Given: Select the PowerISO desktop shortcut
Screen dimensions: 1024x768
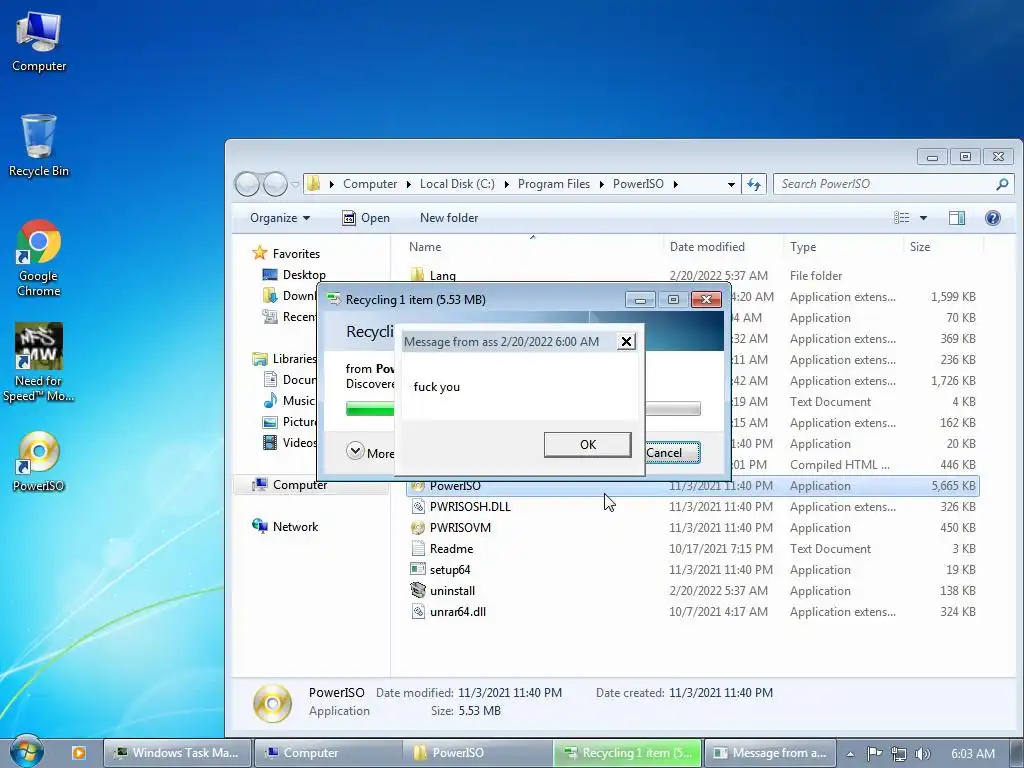Looking at the screenshot, I should 39,462.
